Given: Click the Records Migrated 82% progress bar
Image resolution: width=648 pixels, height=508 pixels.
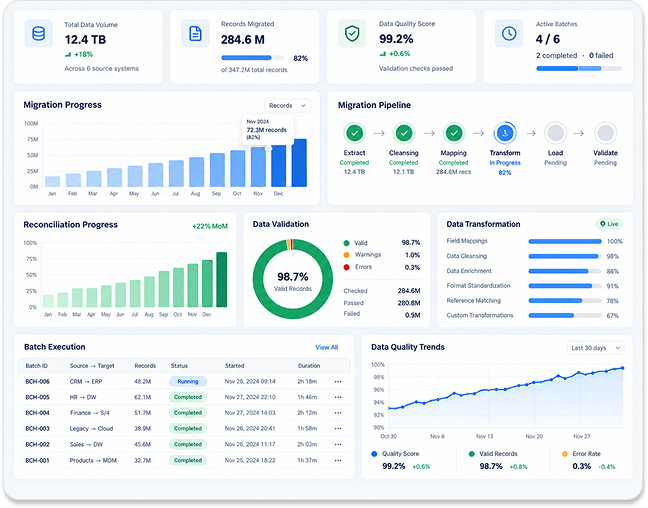Looking at the screenshot, I should (x=253, y=58).
